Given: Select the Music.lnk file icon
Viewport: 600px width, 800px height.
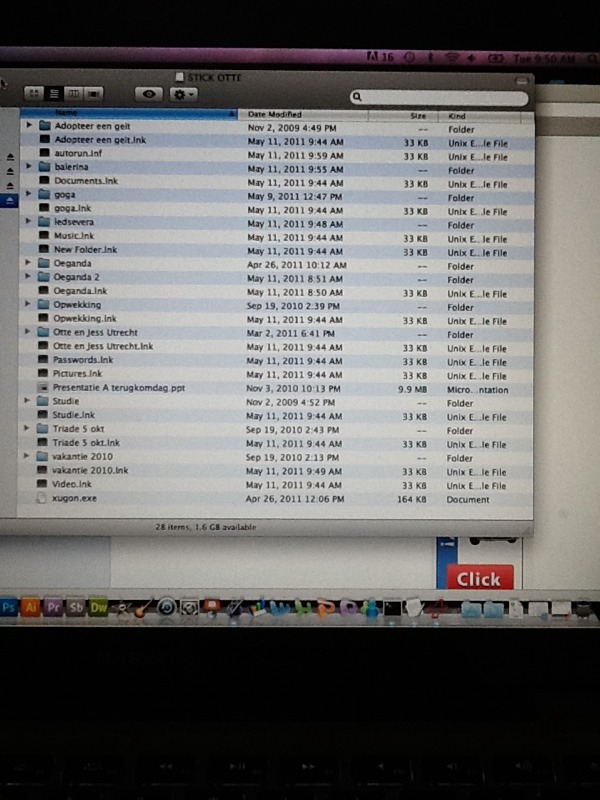Looking at the screenshot, I should point(44,235).
